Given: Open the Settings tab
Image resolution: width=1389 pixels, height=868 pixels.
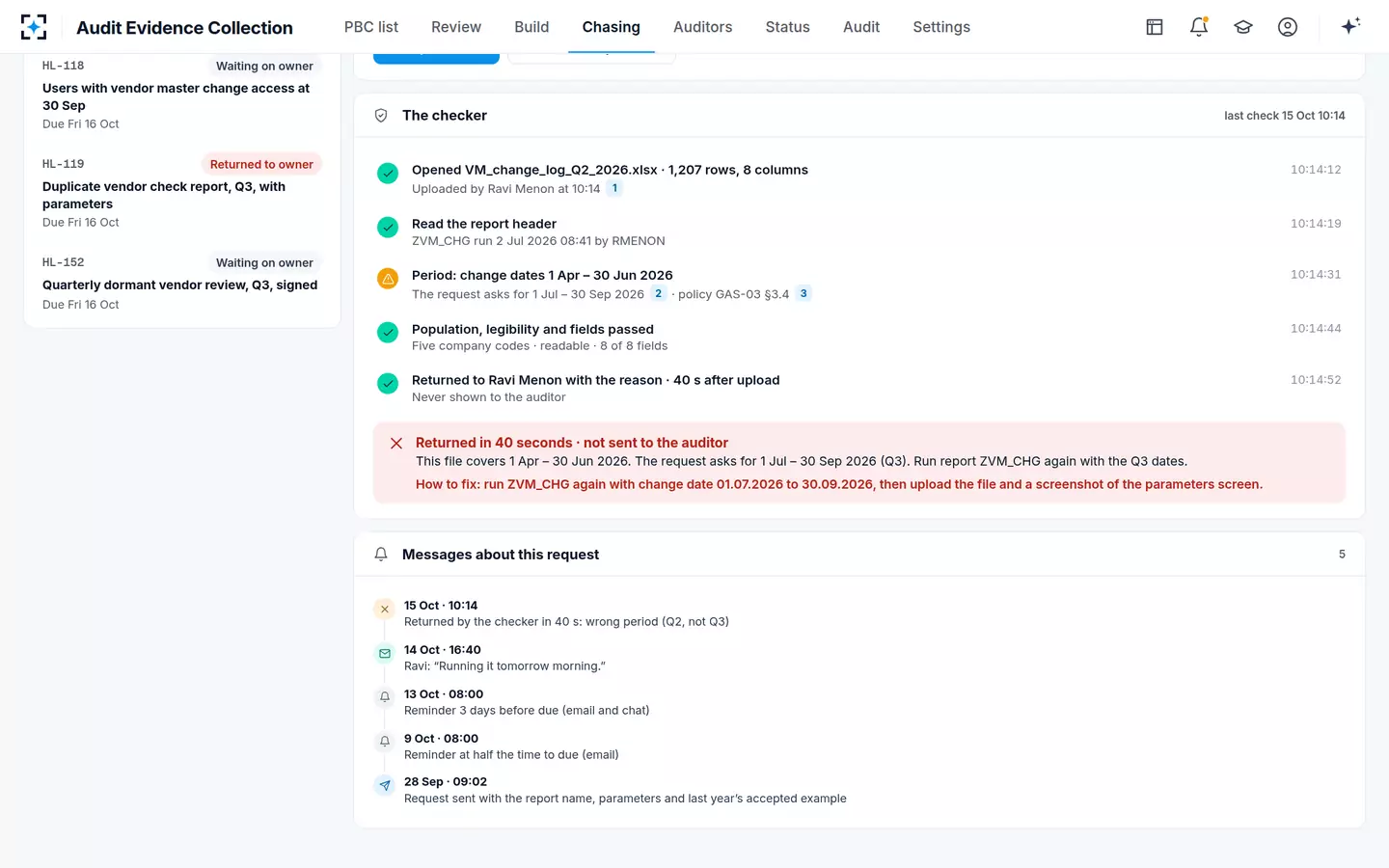Looking at the screenshot, I should point(941,27).
